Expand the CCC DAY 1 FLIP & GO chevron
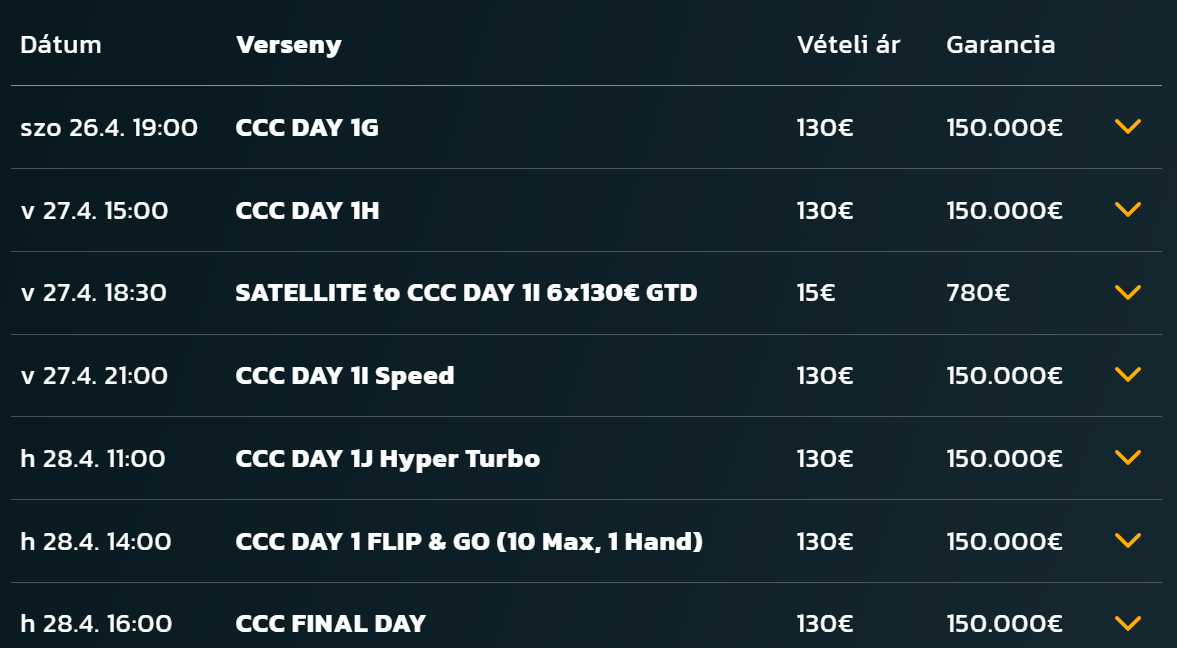Viewport: 1177px width, 648px height. [x=1127, y=541]
